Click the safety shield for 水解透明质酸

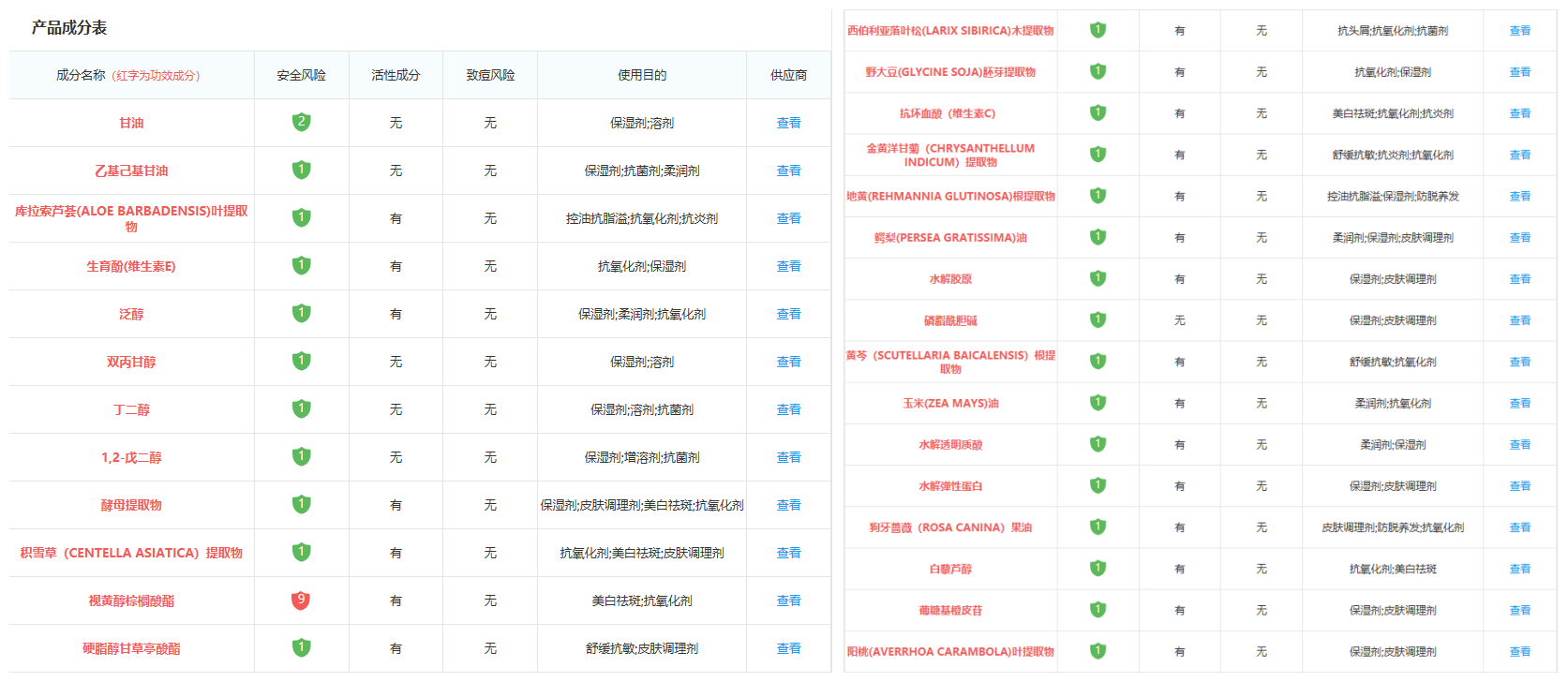coord(1098,444)
